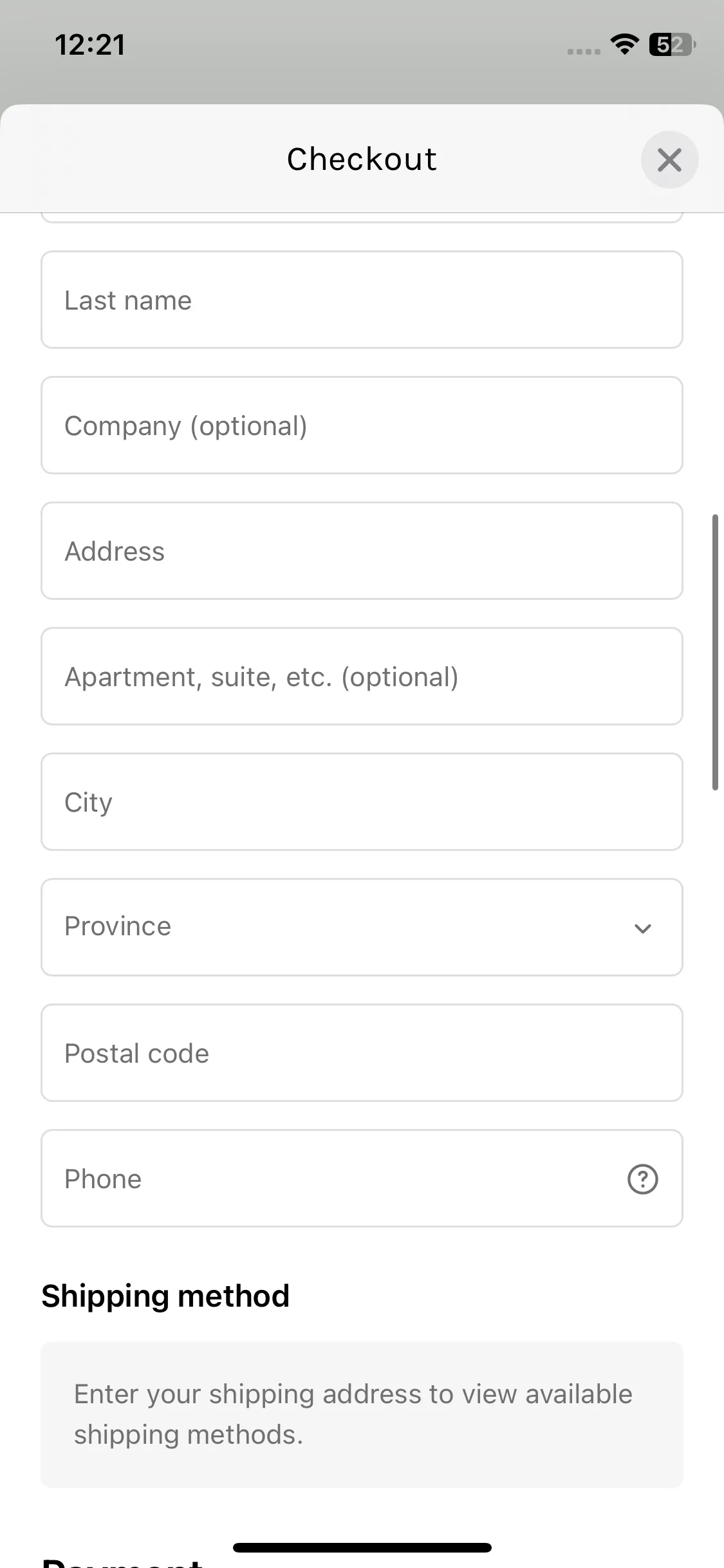Click into the Address field
The width and height of the screenshot is (724, 1568).
pos(362,551)
